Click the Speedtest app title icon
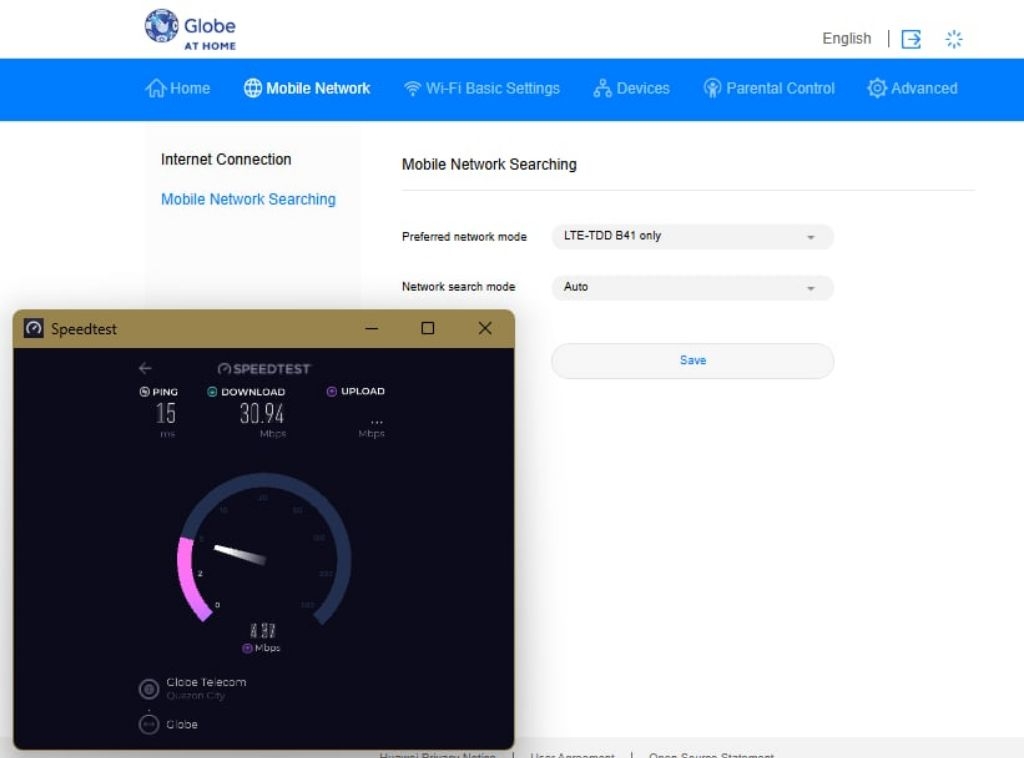 (x=33, y=328)
